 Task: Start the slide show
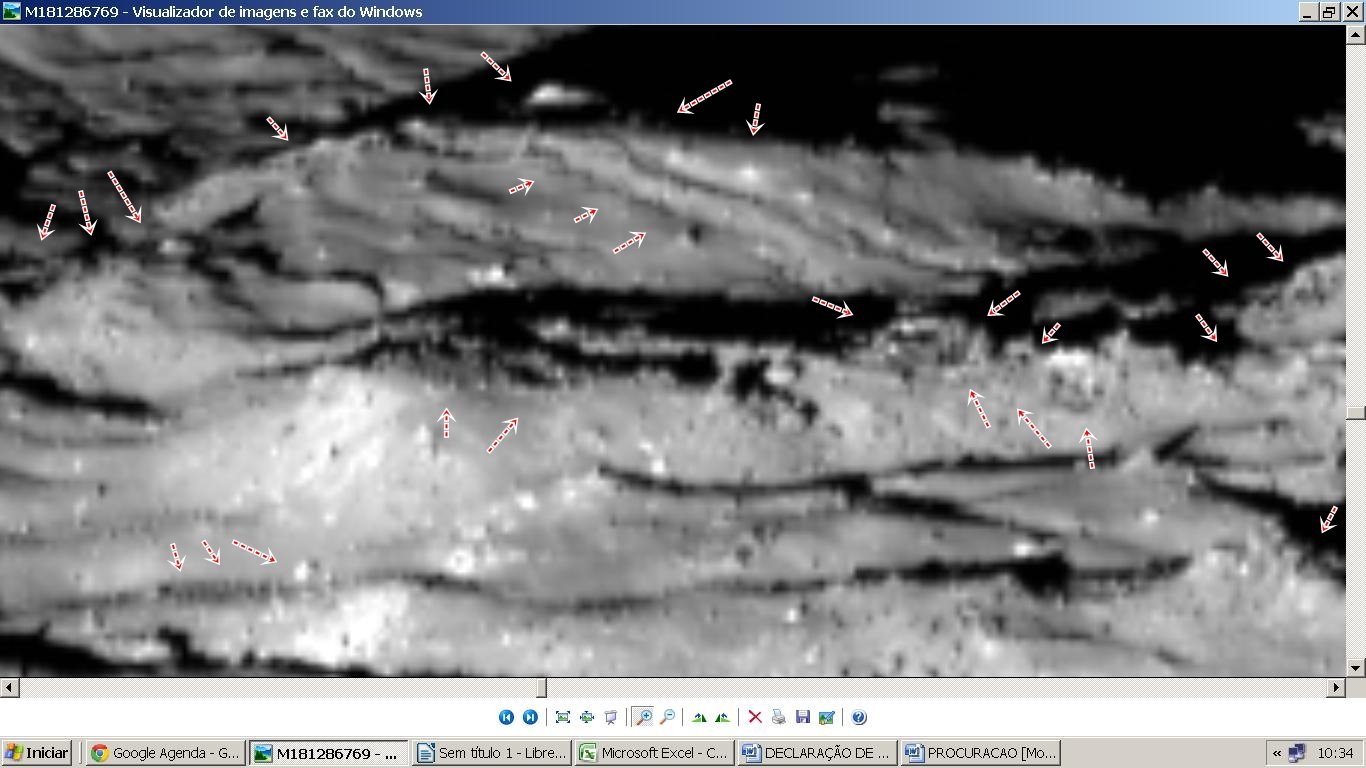[611, 717]
